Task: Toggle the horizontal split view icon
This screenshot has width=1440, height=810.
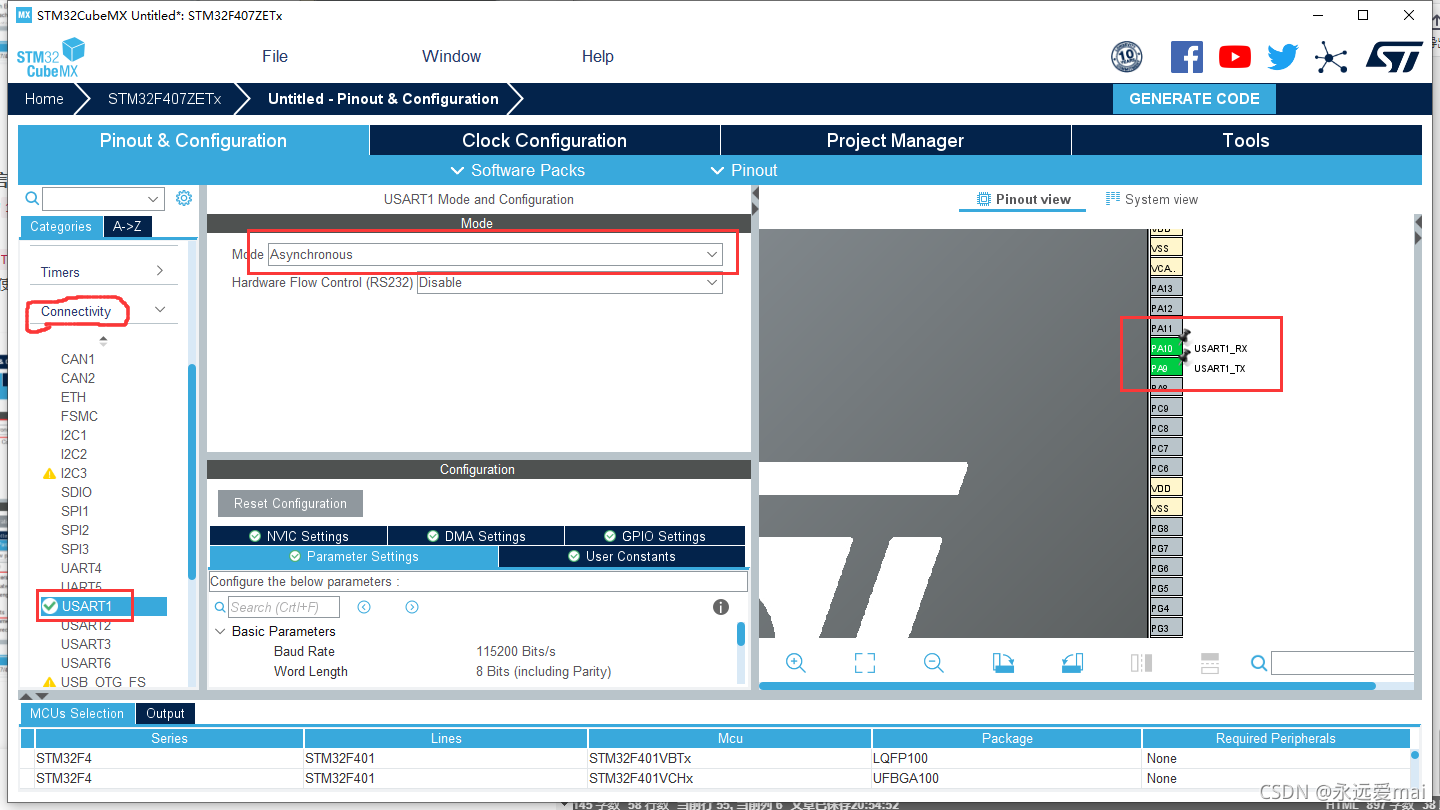Action: (1210, 663)
